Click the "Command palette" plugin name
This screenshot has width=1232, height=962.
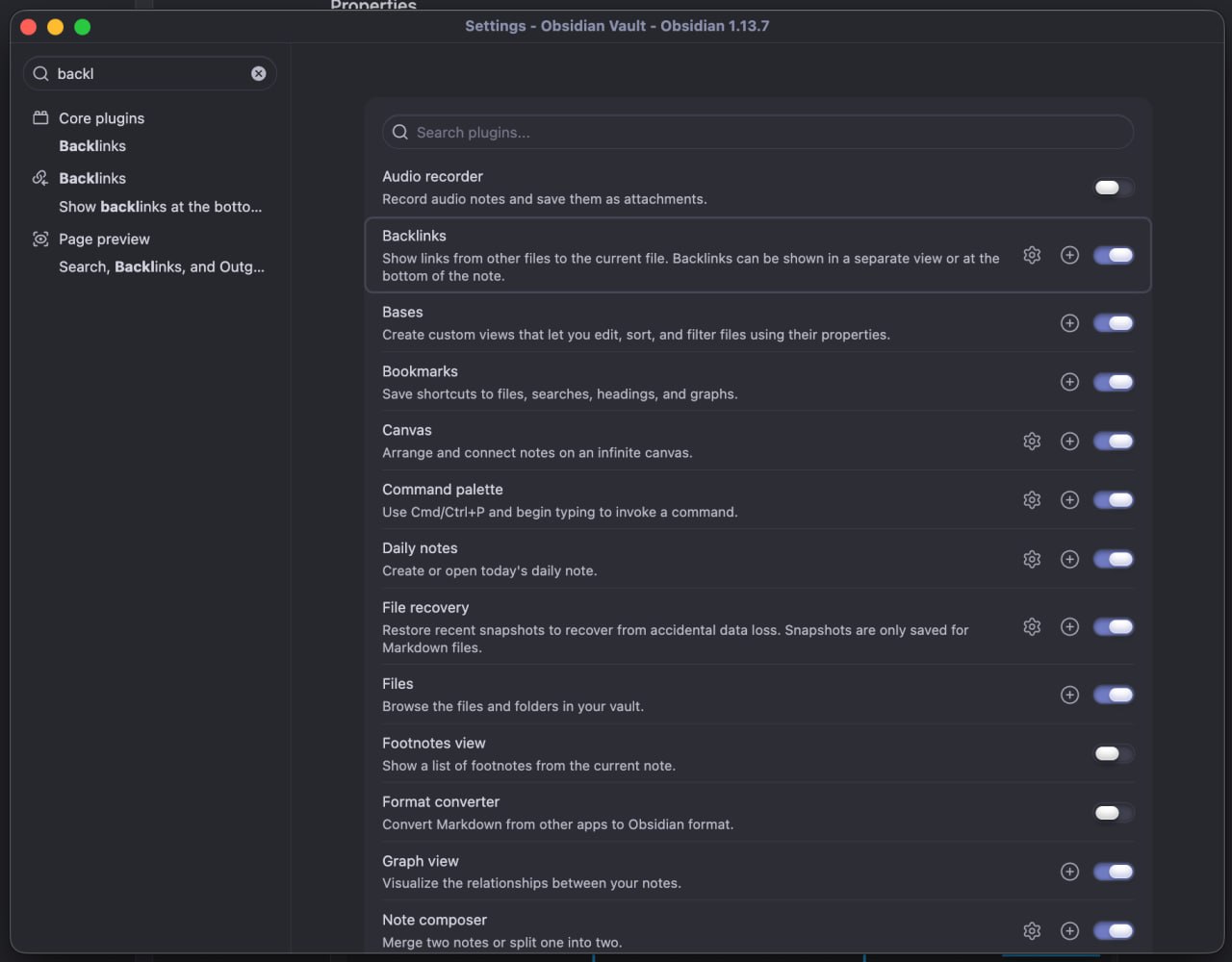pyautogui.click(x=443, y=489)
